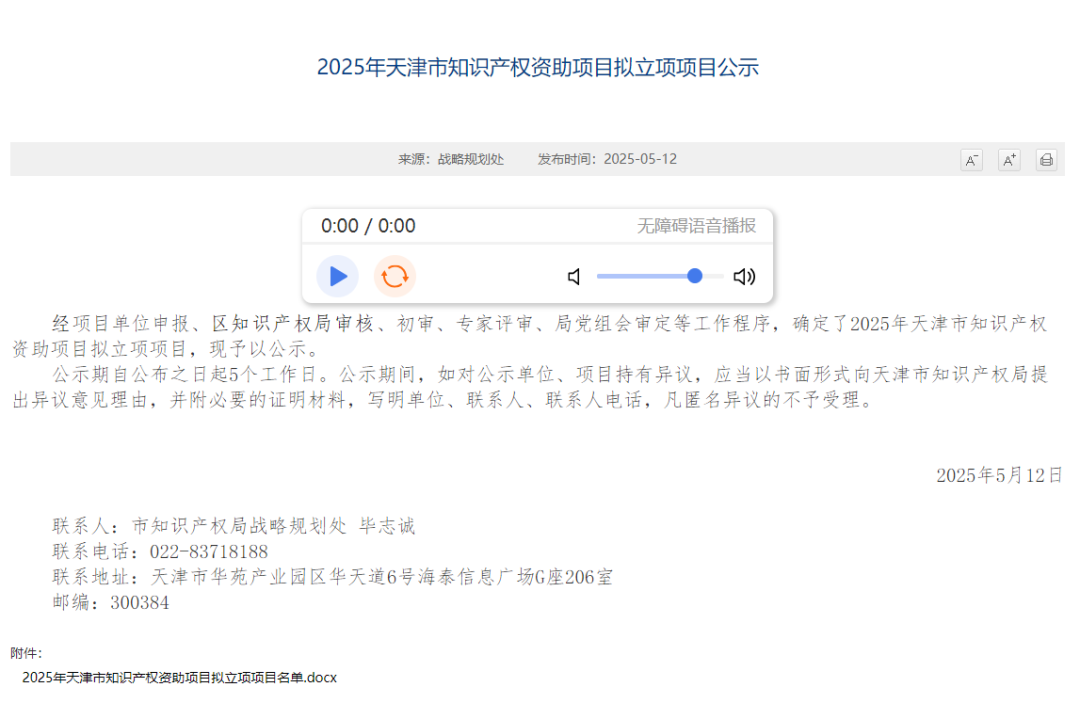Click the orange loop/replay audio icon

click(395, 276)
